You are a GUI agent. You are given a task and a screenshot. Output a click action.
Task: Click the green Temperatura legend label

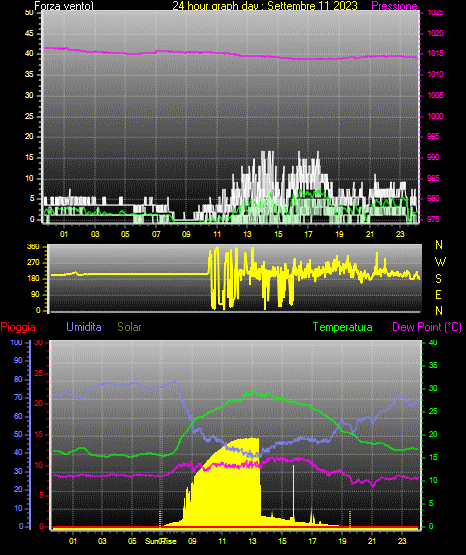tap(343, 327)
